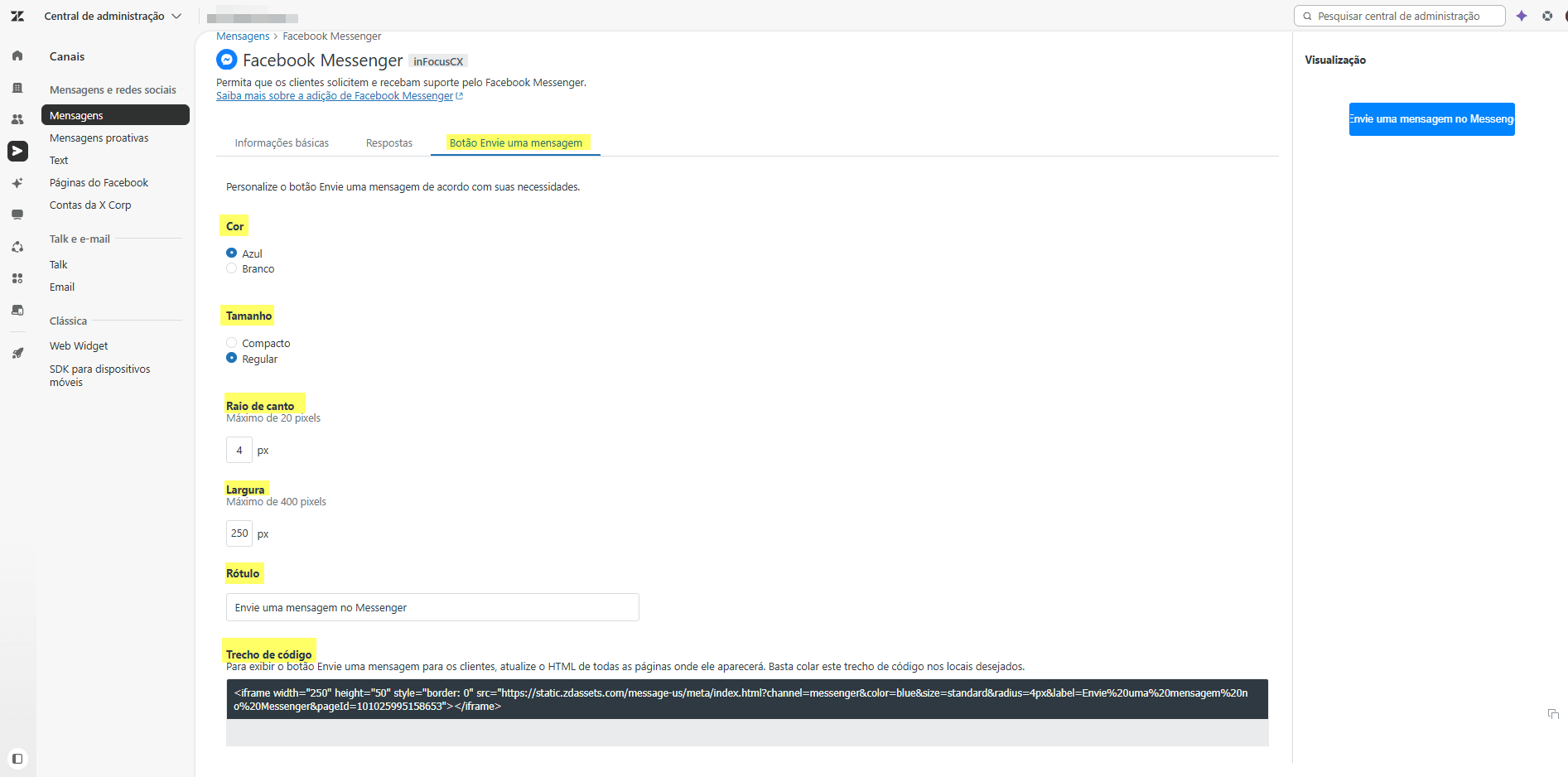Viewport: 1568px width, 777px height.
Task: Click the purple AI sparkle icon in header
Action: click(x=1522, y=16)
